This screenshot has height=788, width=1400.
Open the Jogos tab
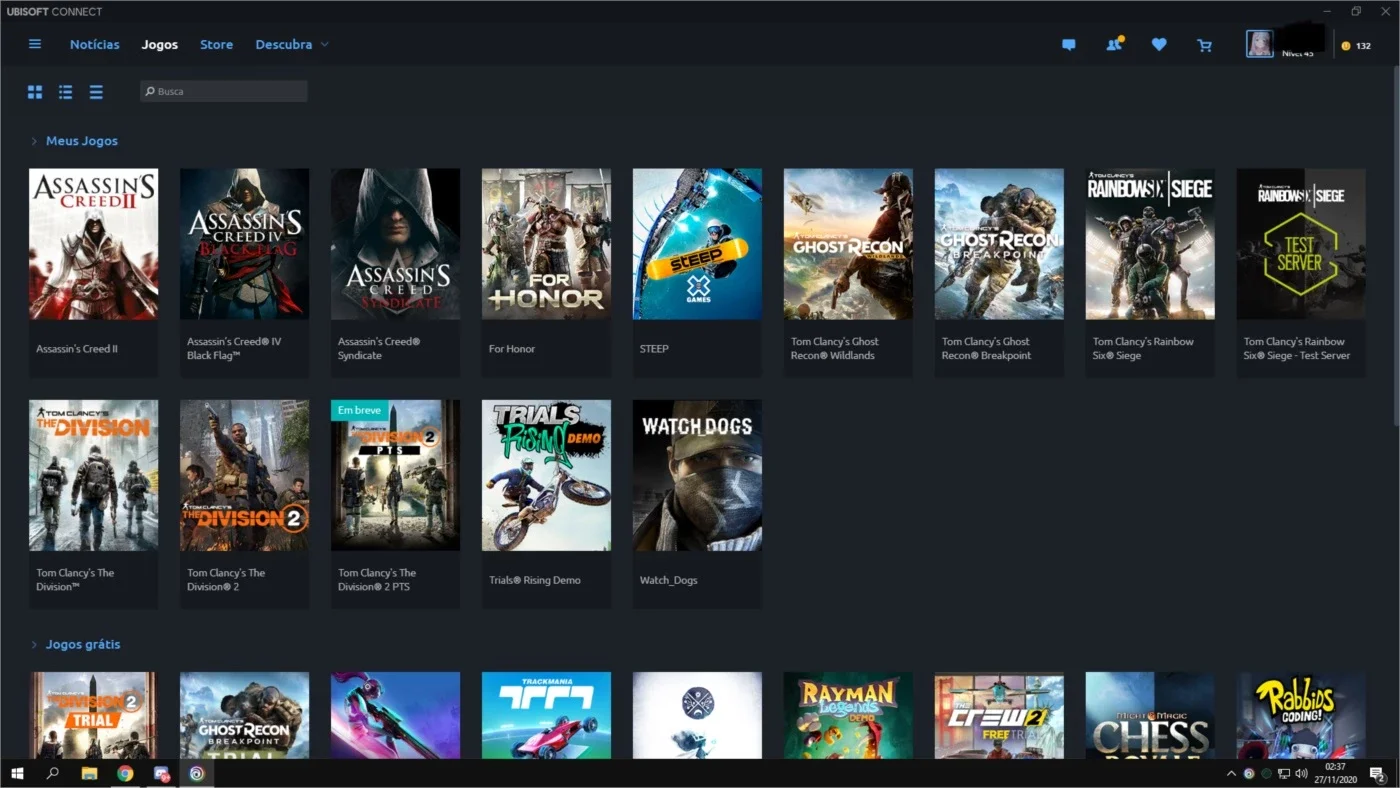click(x=160, y=45)
